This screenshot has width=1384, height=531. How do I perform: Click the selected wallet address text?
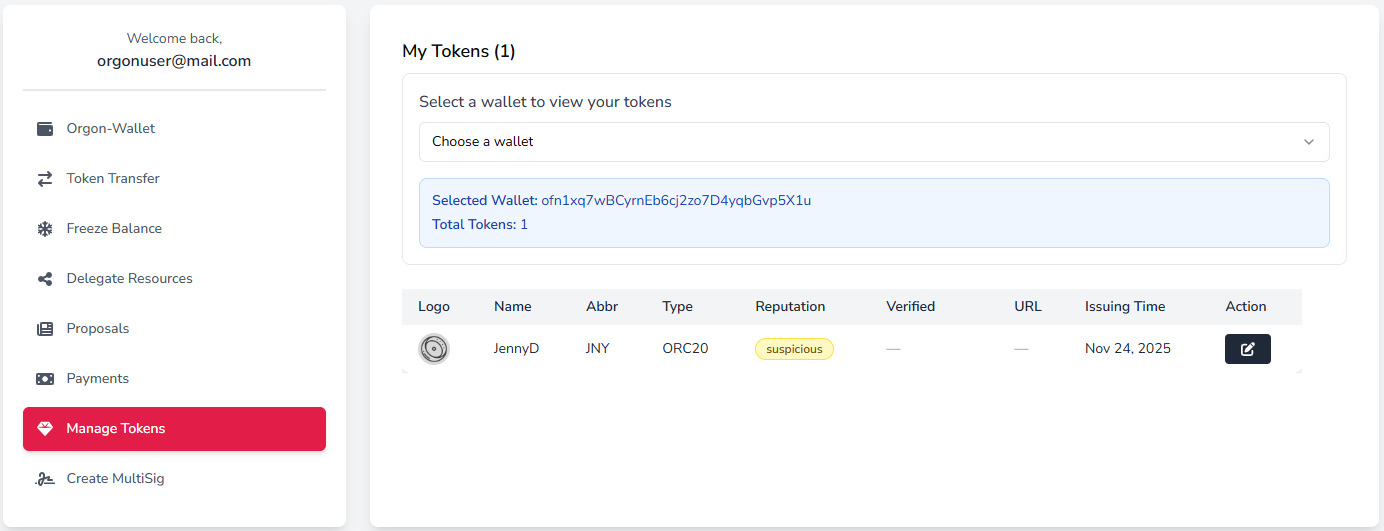pos(676,201)
